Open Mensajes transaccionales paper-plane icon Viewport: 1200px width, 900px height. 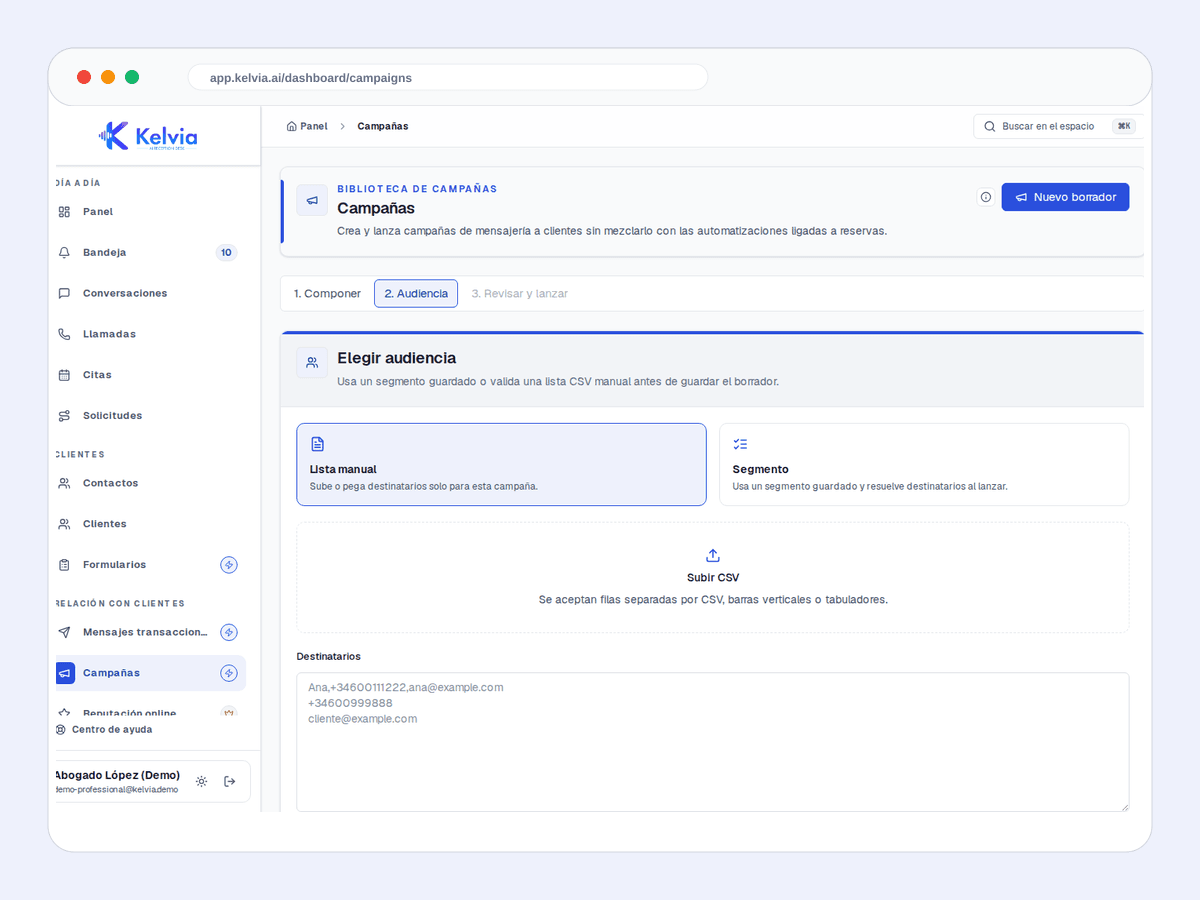(64, 632)
